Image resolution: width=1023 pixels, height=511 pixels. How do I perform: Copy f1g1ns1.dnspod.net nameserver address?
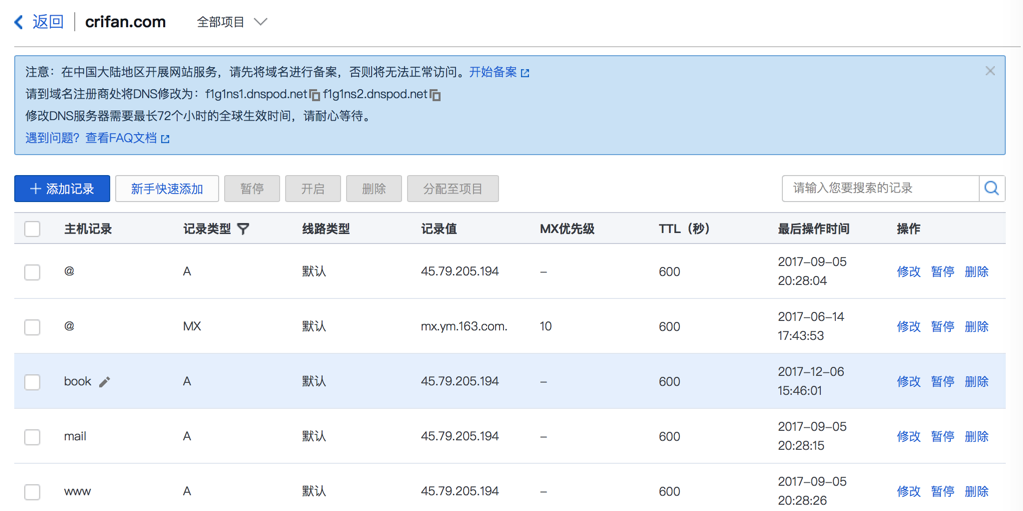point(315,95)
